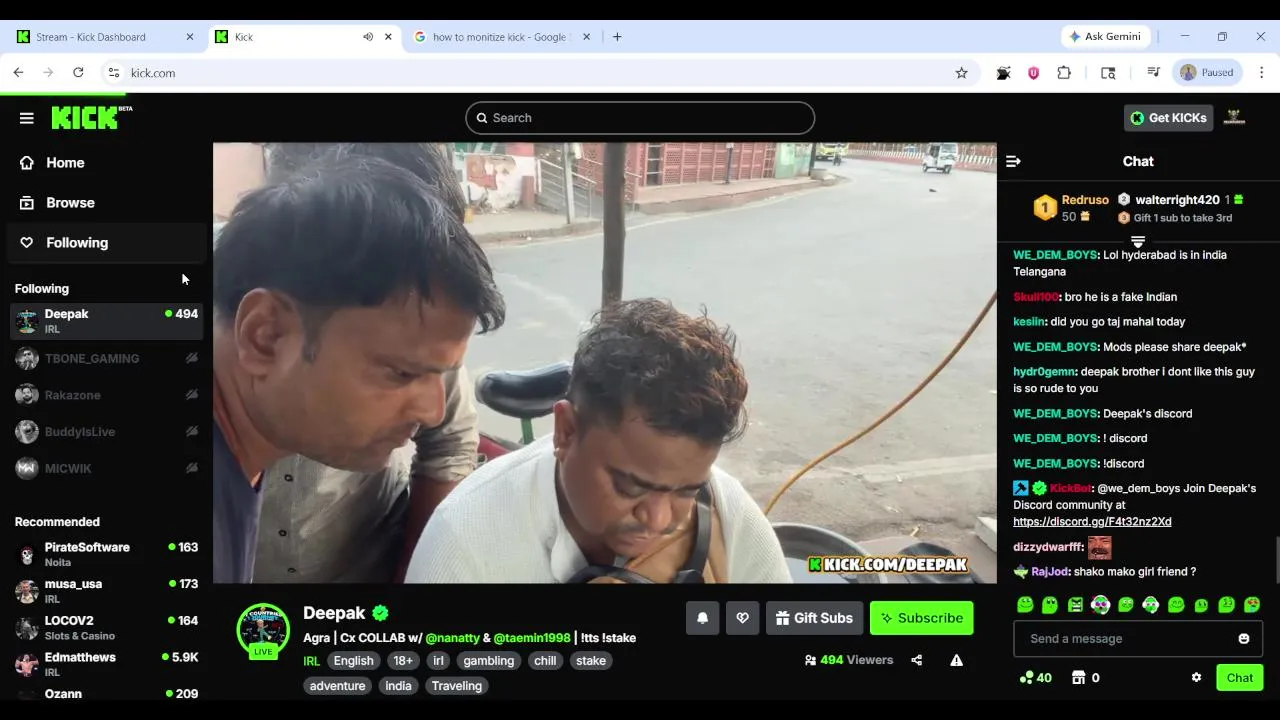Open recommended channel musa_usa
The width and height of the screenshot is (1280, 720).
point(107,591)
